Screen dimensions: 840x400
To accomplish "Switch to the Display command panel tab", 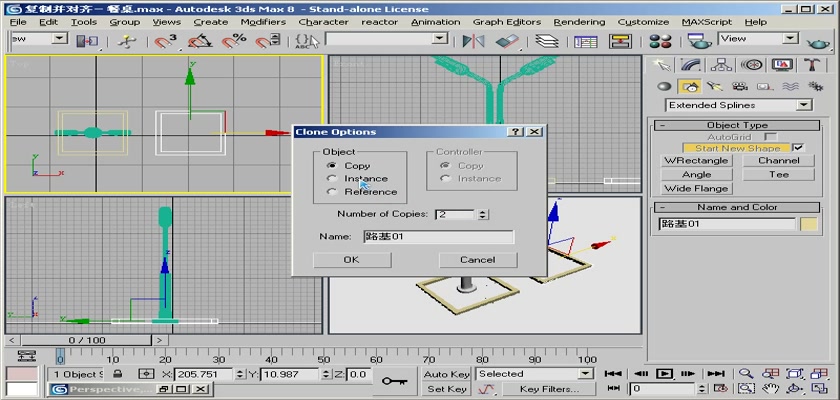I will click(x=782, y=65).
